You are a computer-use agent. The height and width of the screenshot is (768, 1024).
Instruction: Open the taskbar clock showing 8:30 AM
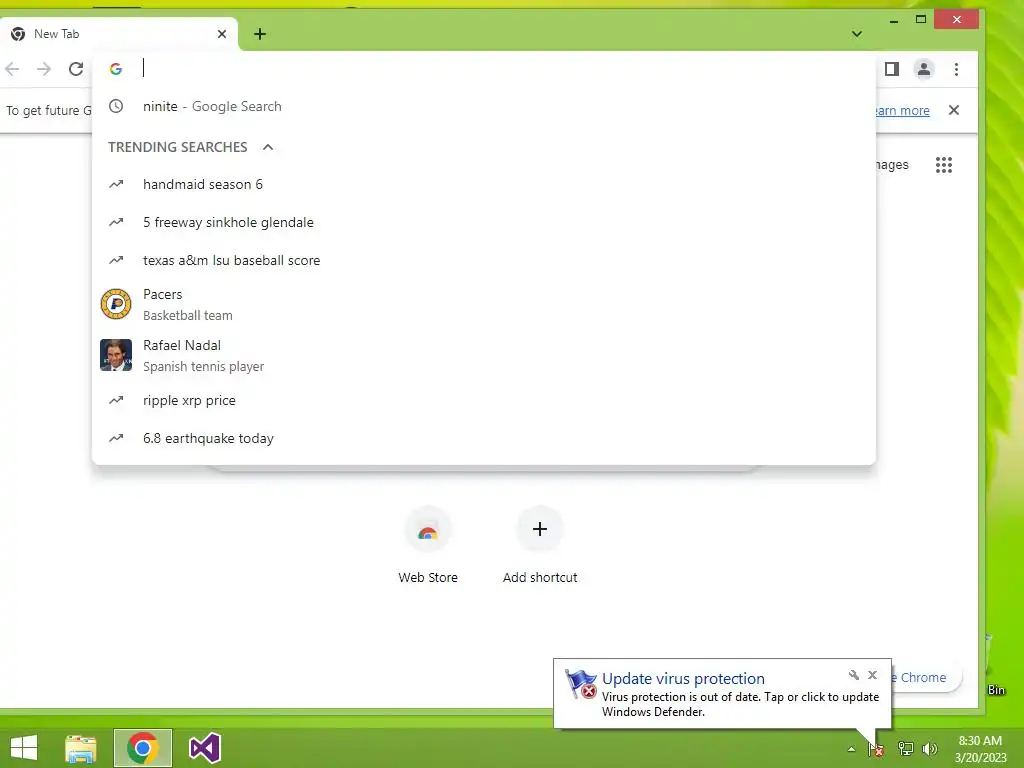pos(980,749)
